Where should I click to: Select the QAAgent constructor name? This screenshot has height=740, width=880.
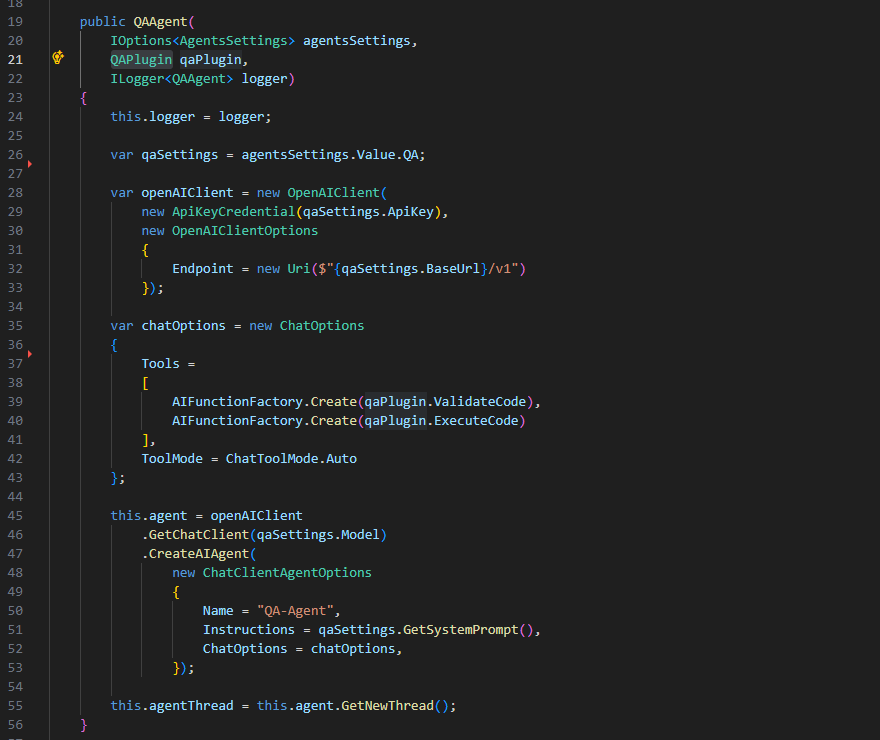click(x=160, y=22)
